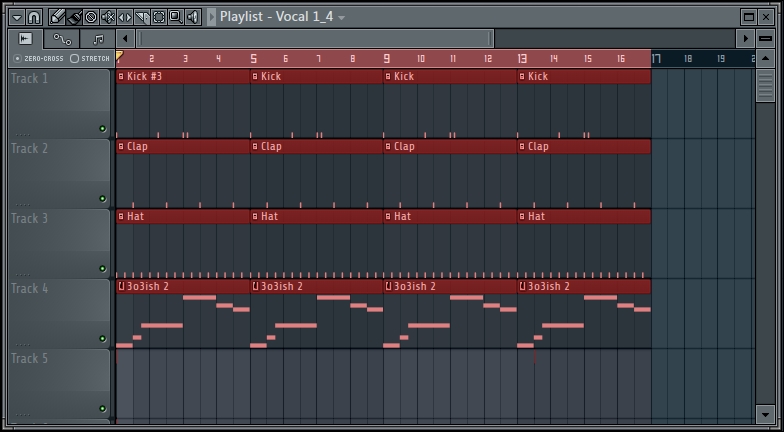The image size is (784, 432).
Task: Switch to the automation clips tab
Action: click(62, 39)
